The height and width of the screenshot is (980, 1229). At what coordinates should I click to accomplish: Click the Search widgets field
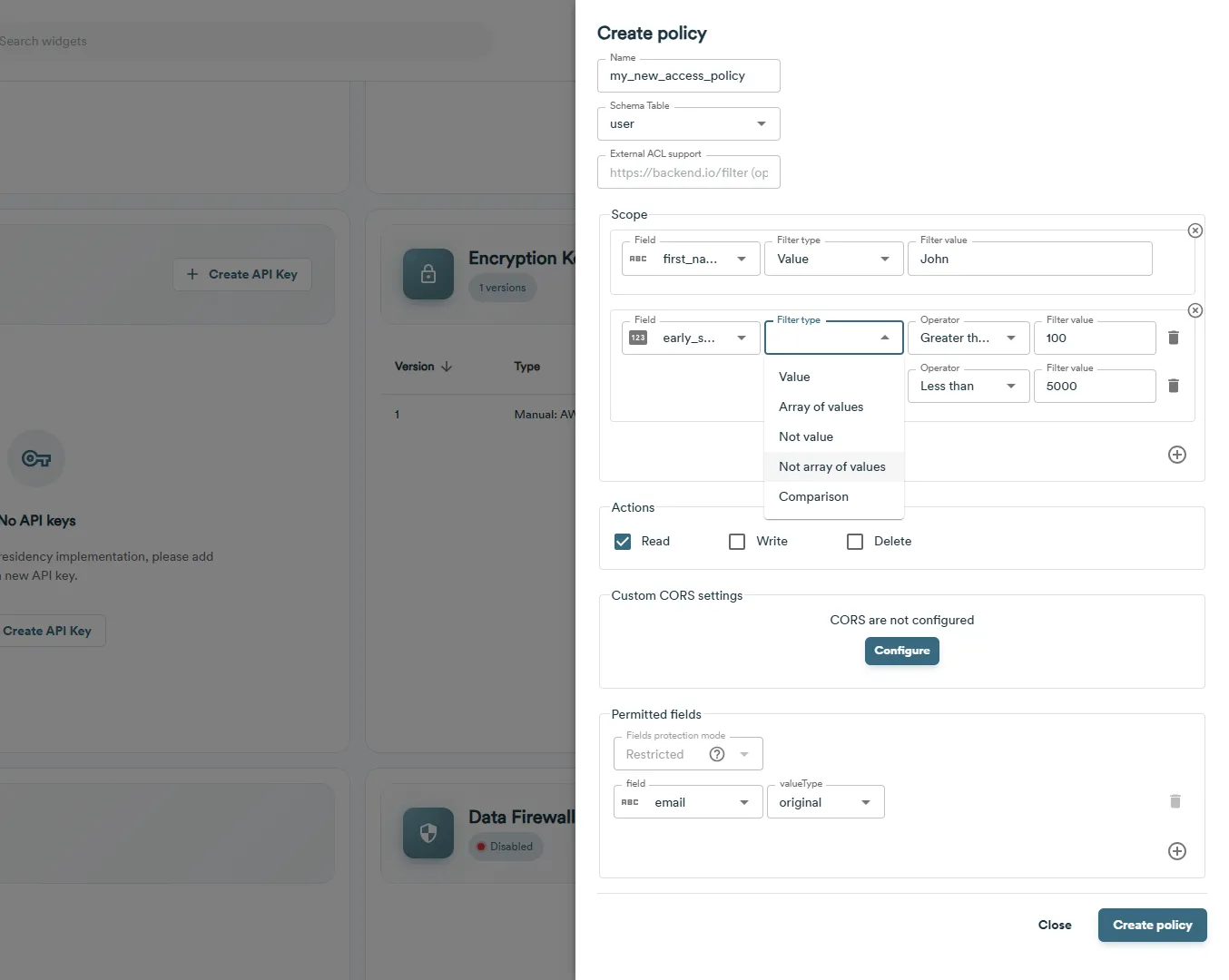pyautogui.click(x=245, y=41)
